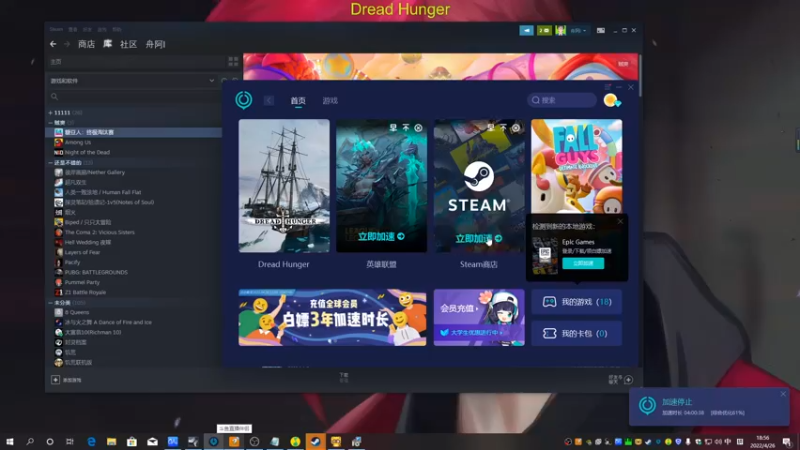Click the add game plus icon in Steam
Screen dimensions: 800x450
[55, 380]
